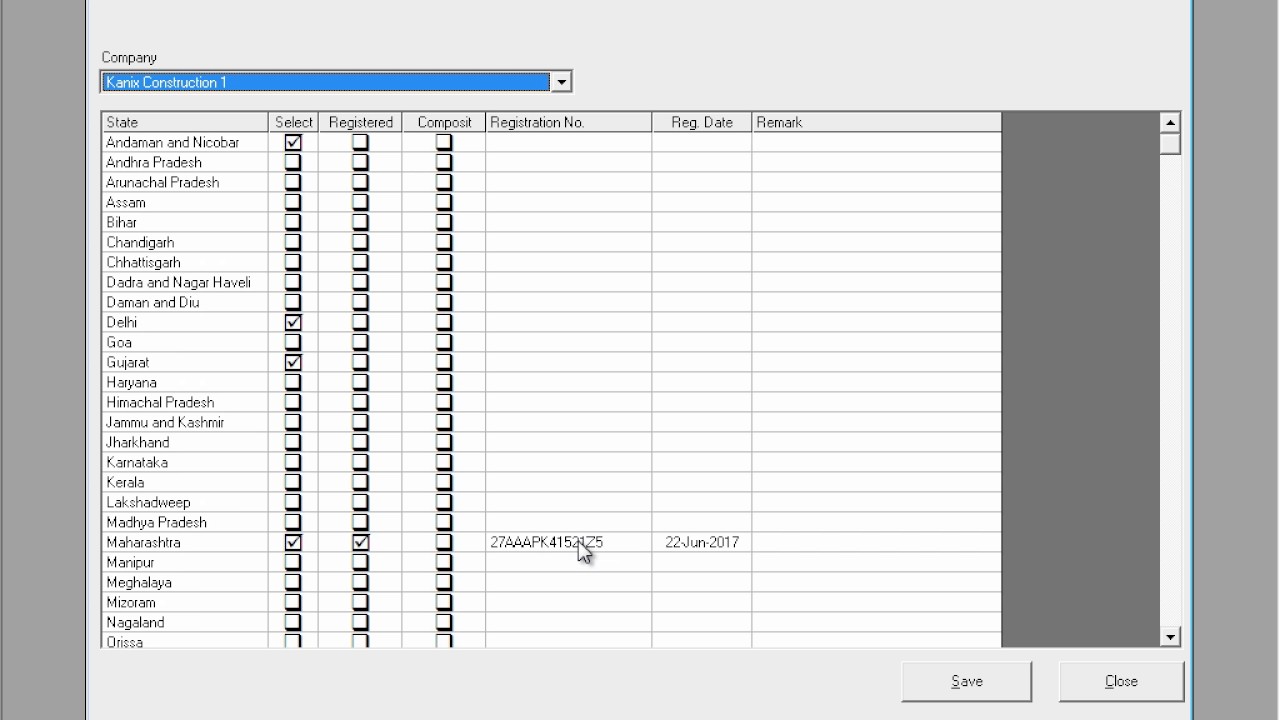The width and height of the screenshot is (1280, 720).
Task: Click the Remark cell for Maharashtra
Action: pos(877,542)
